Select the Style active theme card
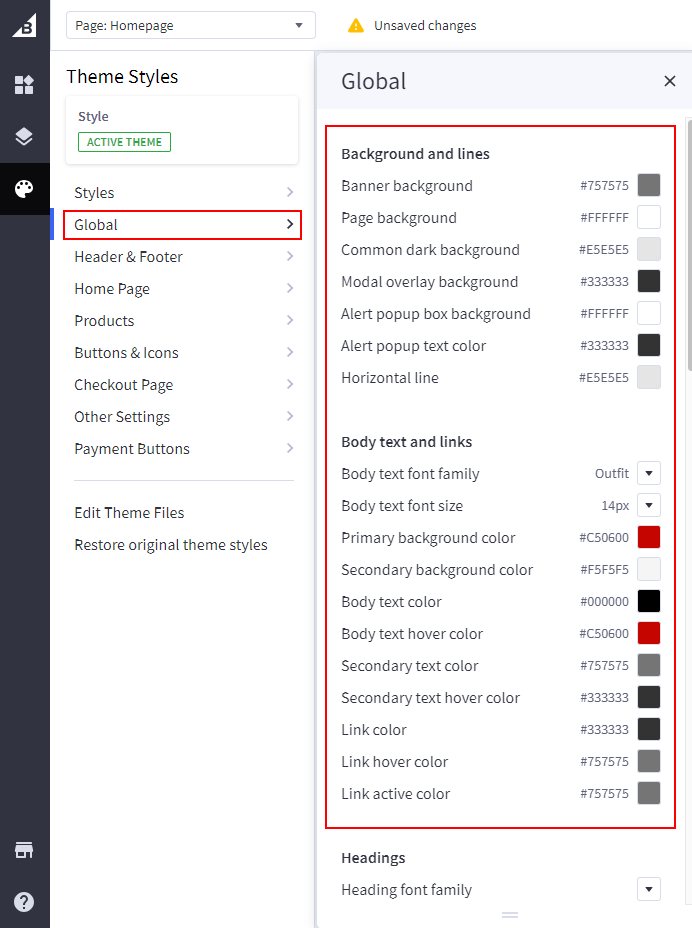This screenshot has width=692, height=928. [182, 130]
